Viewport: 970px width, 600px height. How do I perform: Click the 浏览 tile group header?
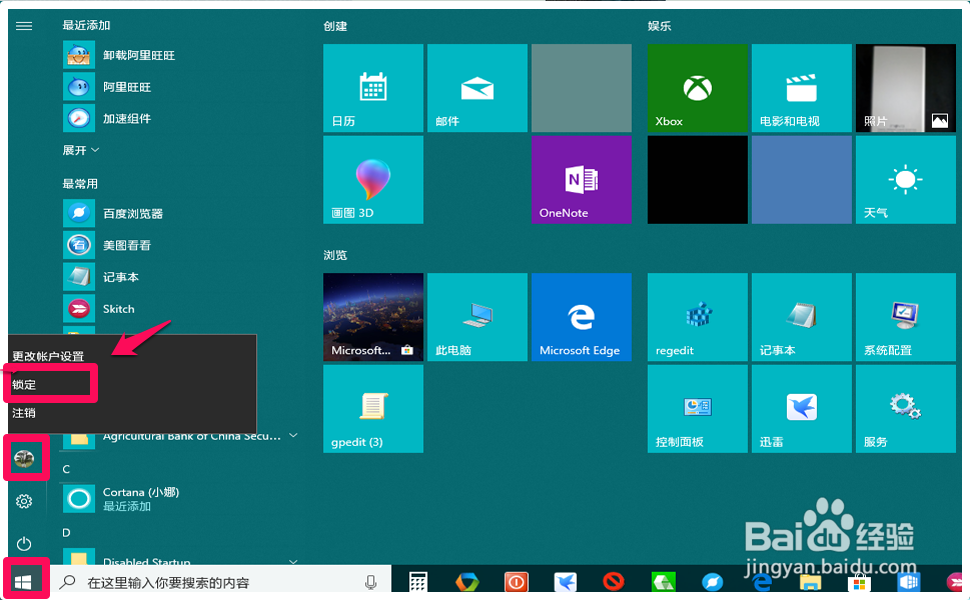click(335, 255)
